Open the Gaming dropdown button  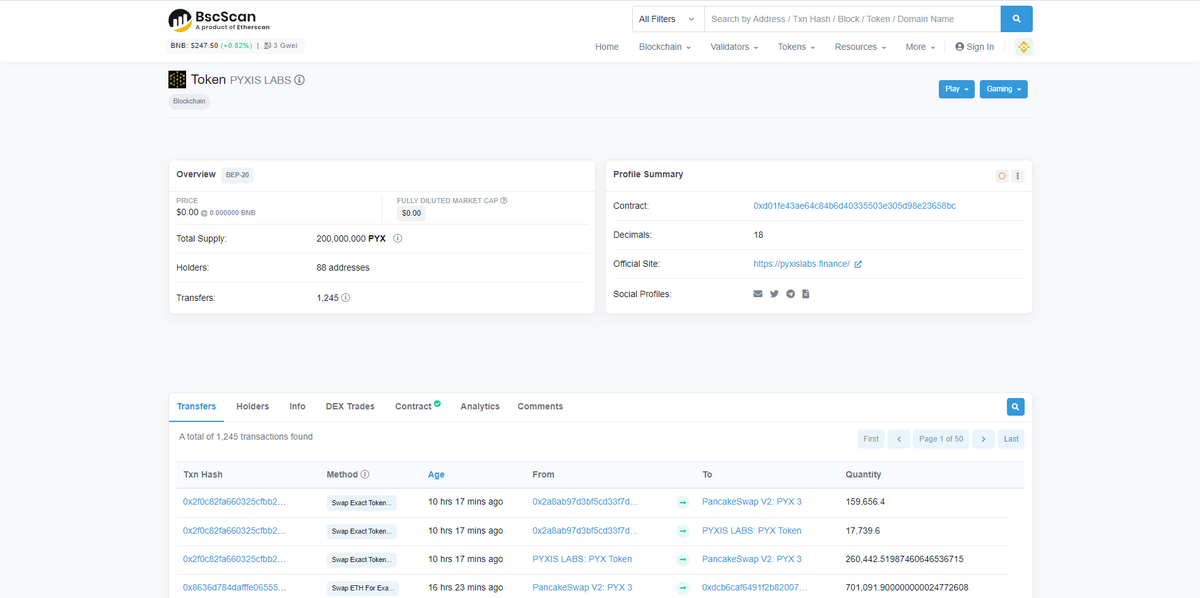point(1003,89)
